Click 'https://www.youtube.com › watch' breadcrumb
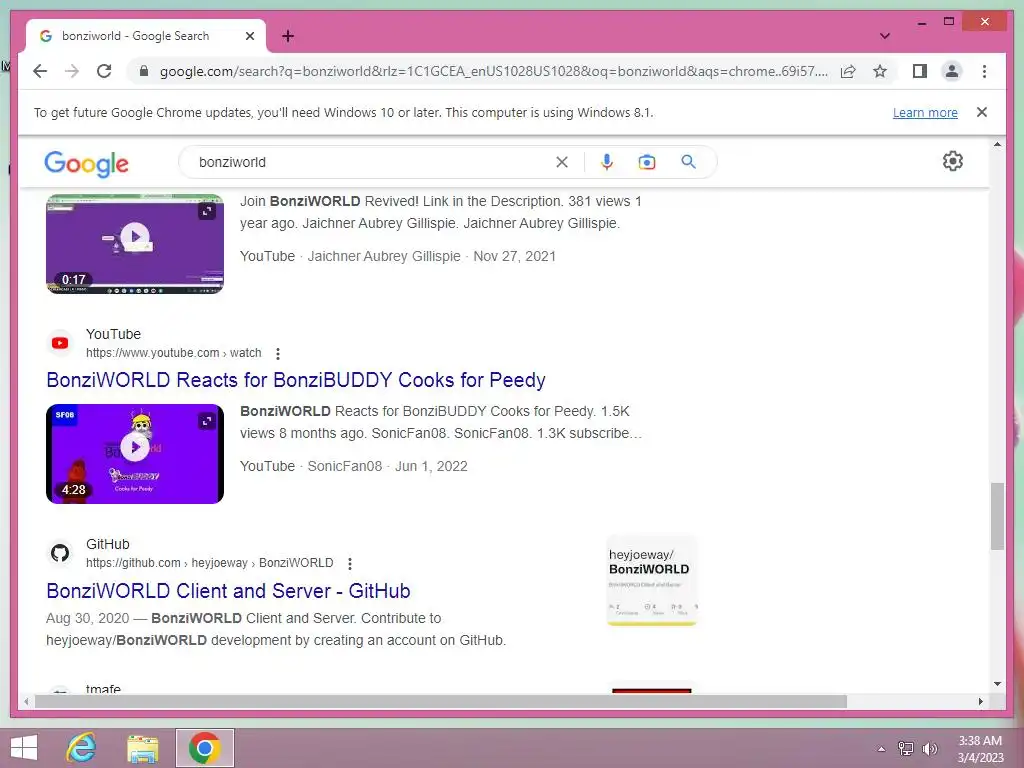 [174, 353]
